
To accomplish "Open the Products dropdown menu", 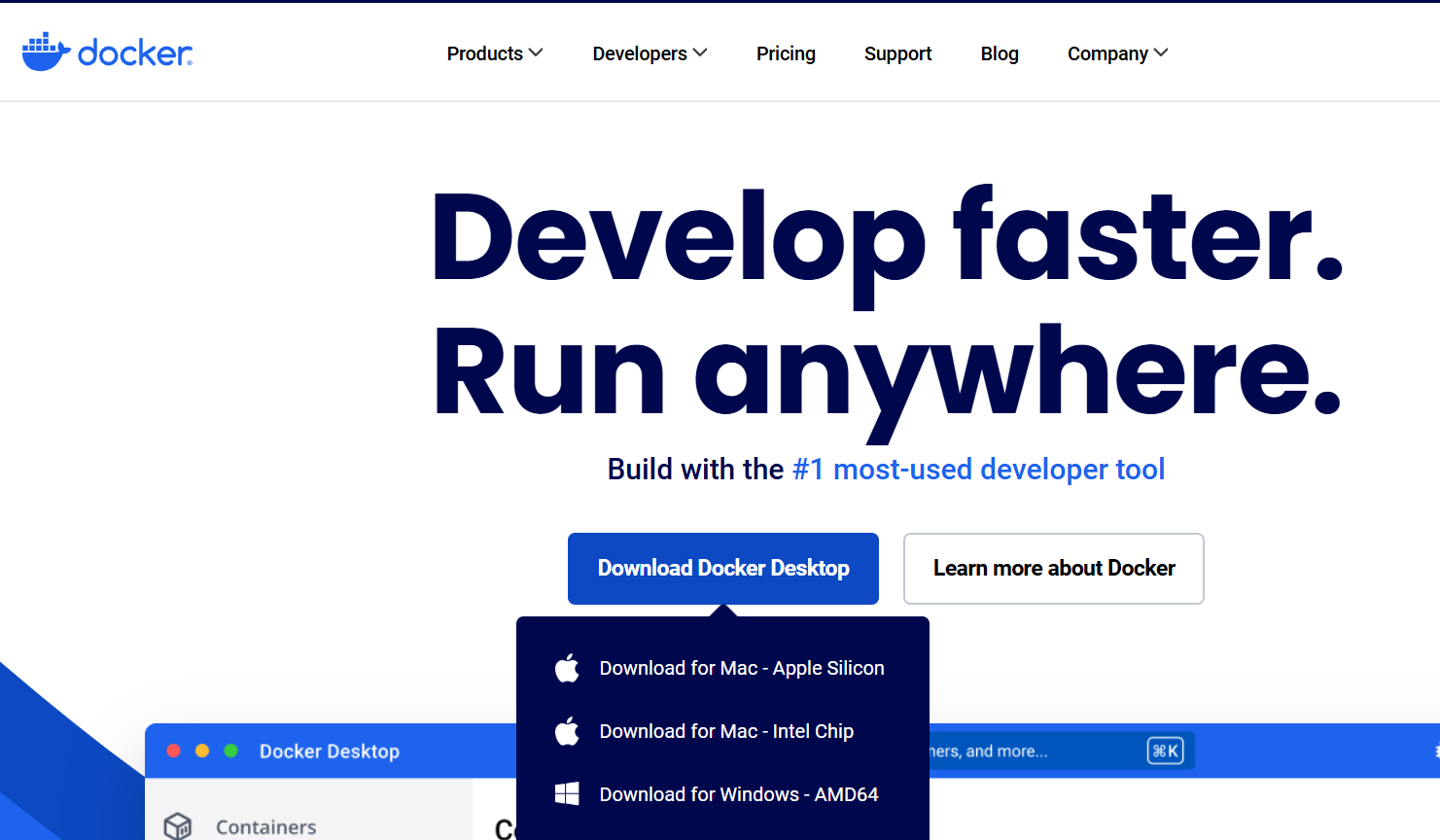I will [494, 53].
